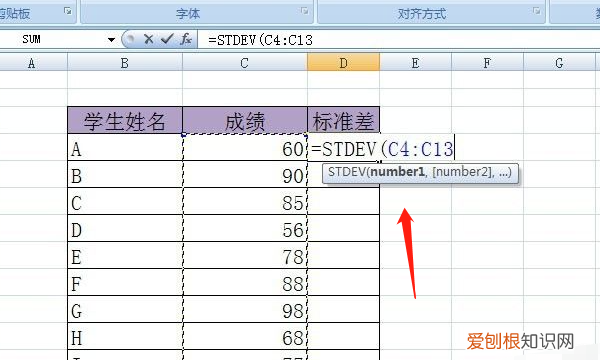Click the cell containing student D
600x360 pixels.
[125, 228]
